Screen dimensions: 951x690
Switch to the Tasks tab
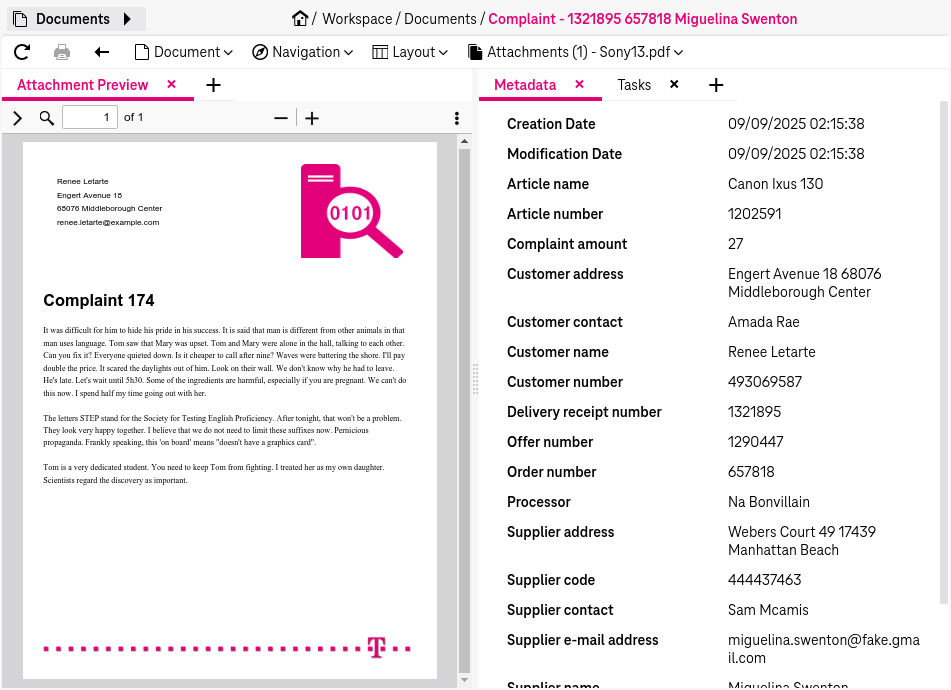point(634,85)
